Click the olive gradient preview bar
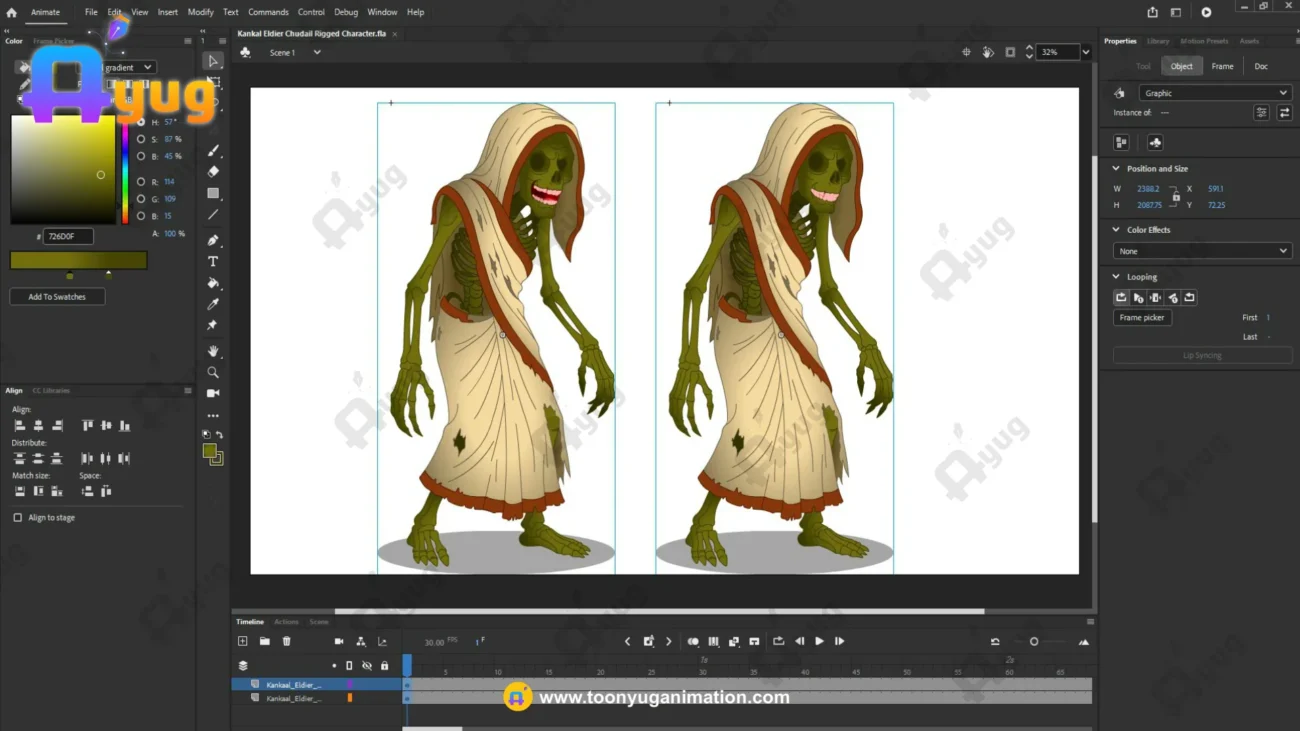The width and height of the screenshot is (1300, 731). pos(78,260)
